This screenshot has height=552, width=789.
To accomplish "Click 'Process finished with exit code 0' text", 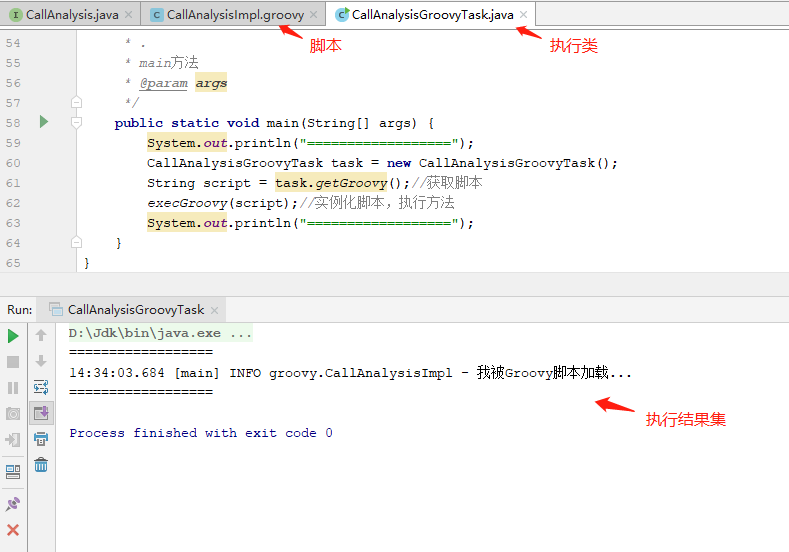I will pos(201,433).
